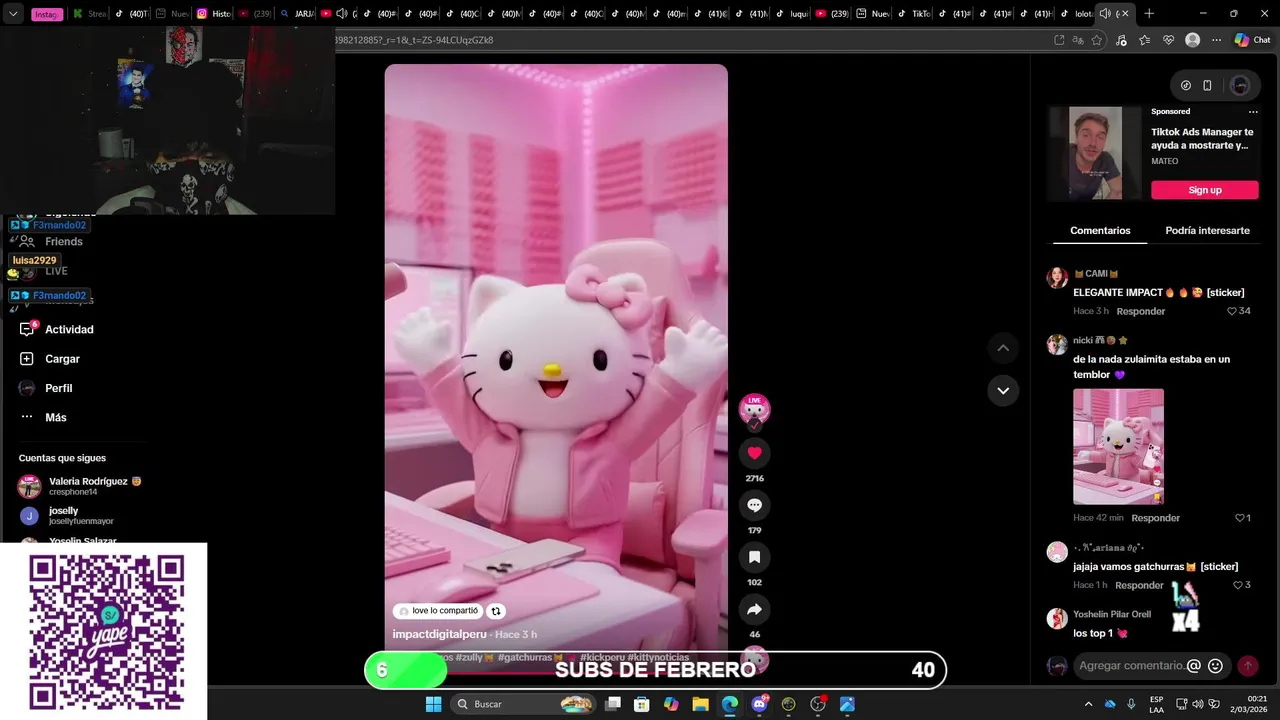Click the taskbar Buscar search box
The image size is (1280, 720).
click(524, 704)
